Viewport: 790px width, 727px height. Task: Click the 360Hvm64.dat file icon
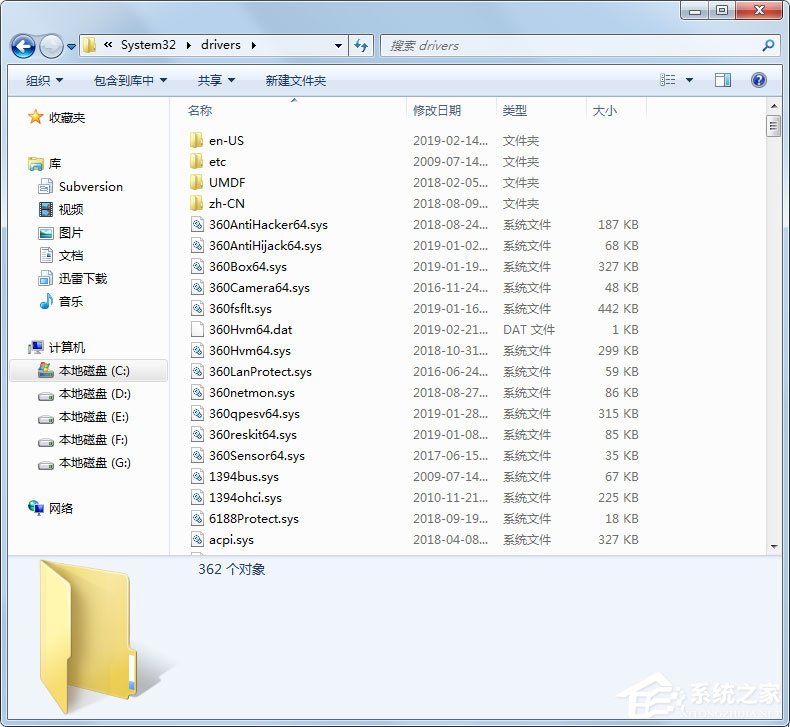(197, 329)
